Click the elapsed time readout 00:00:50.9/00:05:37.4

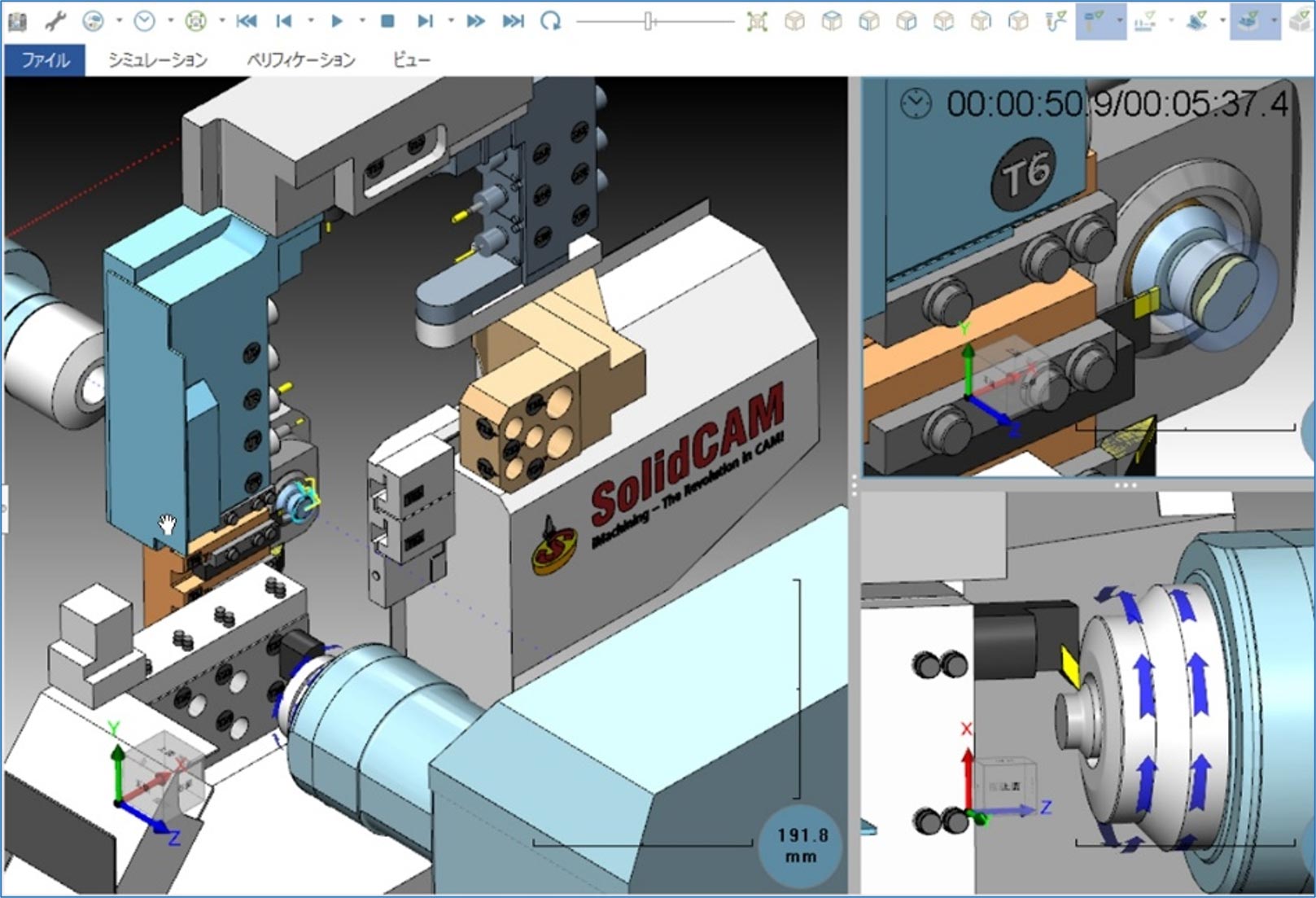click(x=1117, y=104)
